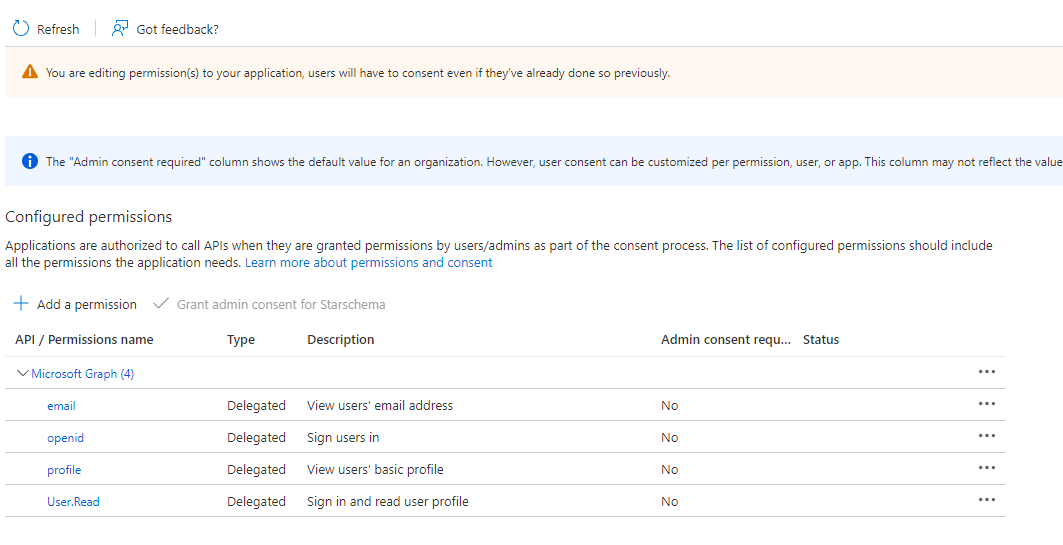The width and height of the screenshot is (1063, 545).
Task: Open more options for Microsoft Graph row
Action: (x=987, y=372)
